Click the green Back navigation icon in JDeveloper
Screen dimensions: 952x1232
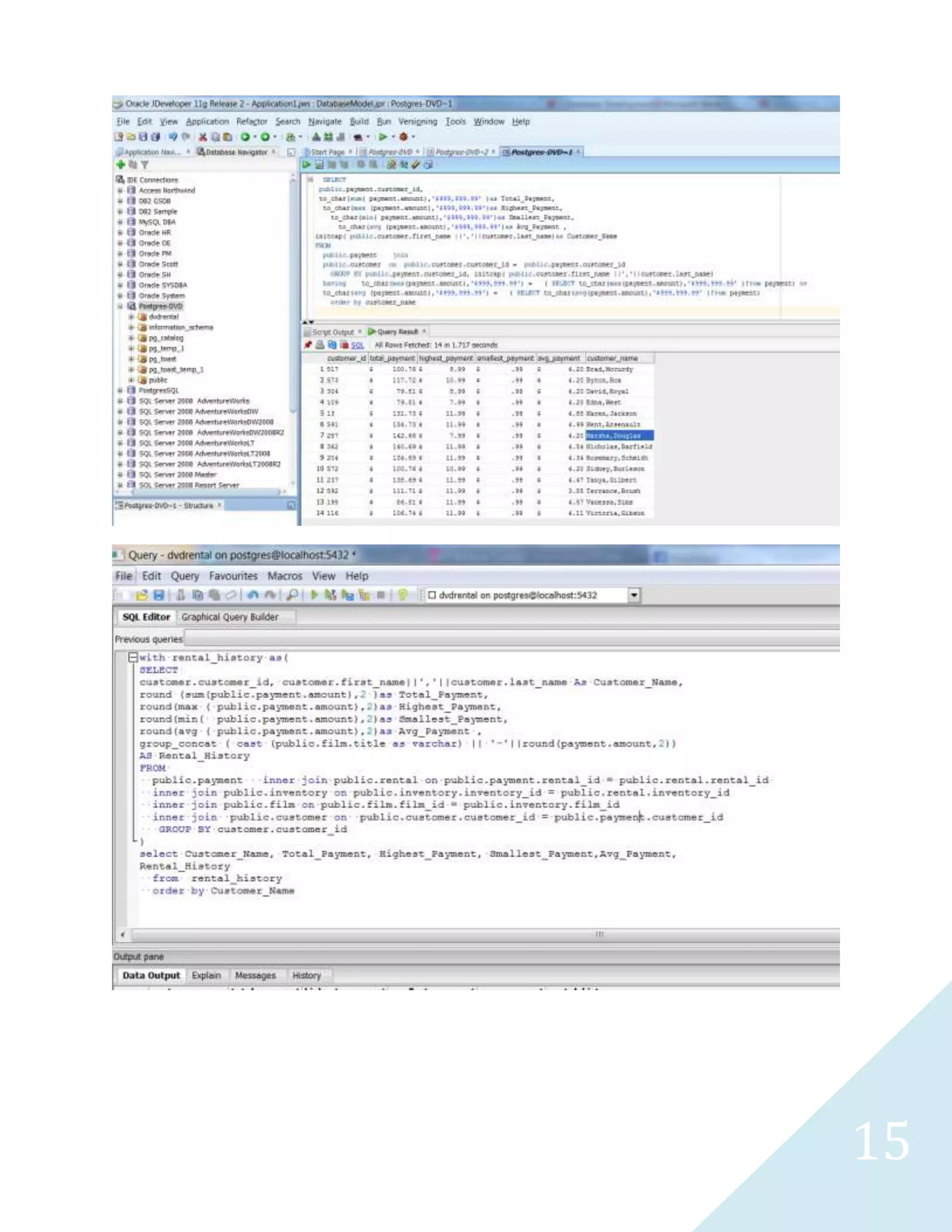pos(245,137)
